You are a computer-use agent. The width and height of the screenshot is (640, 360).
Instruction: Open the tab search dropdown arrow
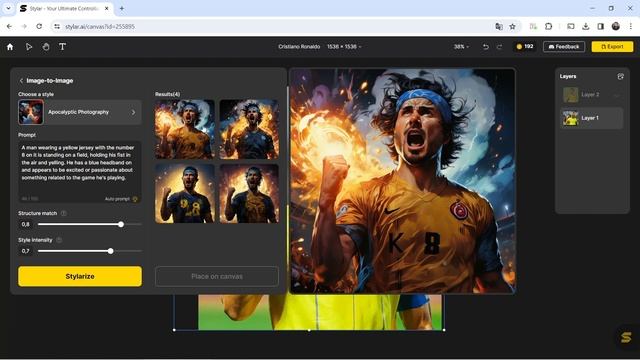point(8,8)
